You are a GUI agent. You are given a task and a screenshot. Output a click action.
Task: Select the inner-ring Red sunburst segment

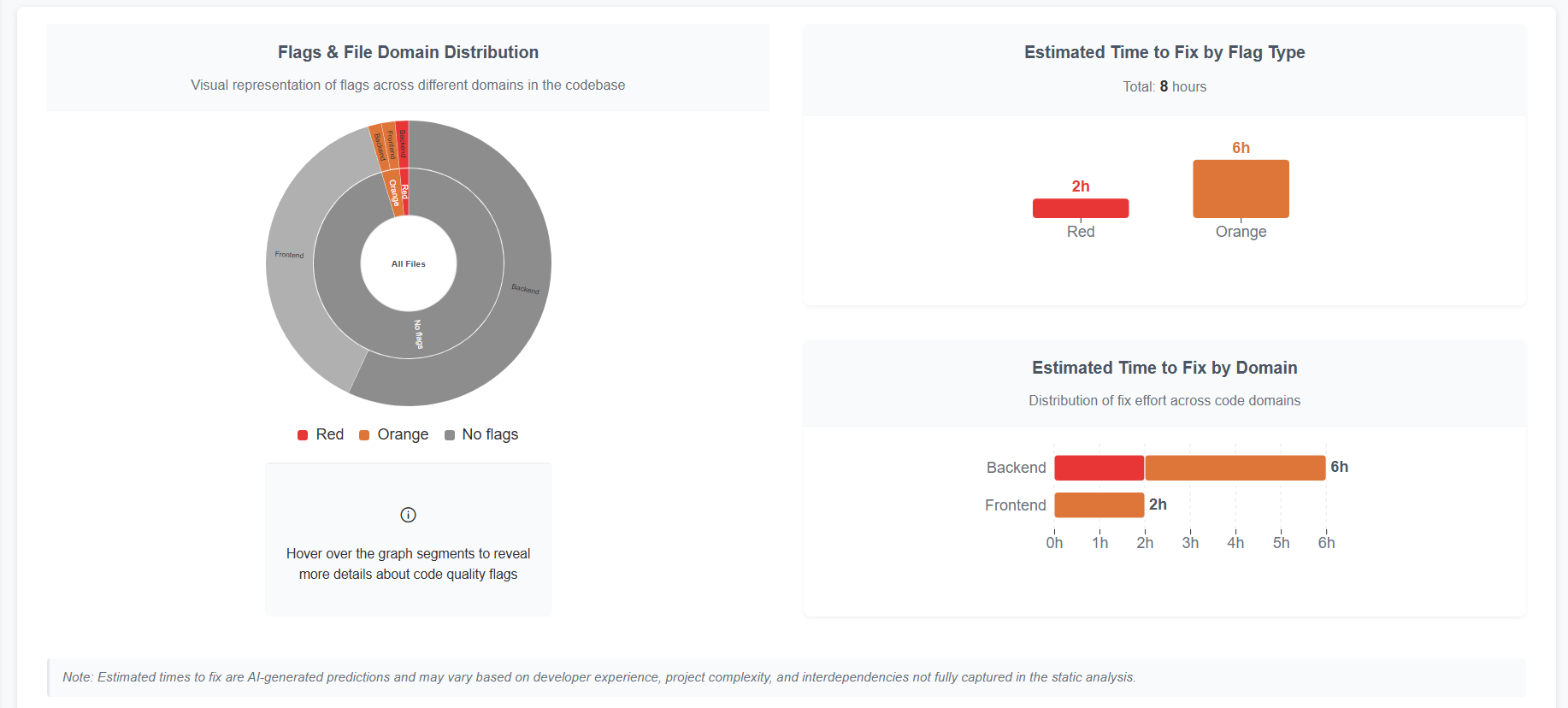coord(404,192)
